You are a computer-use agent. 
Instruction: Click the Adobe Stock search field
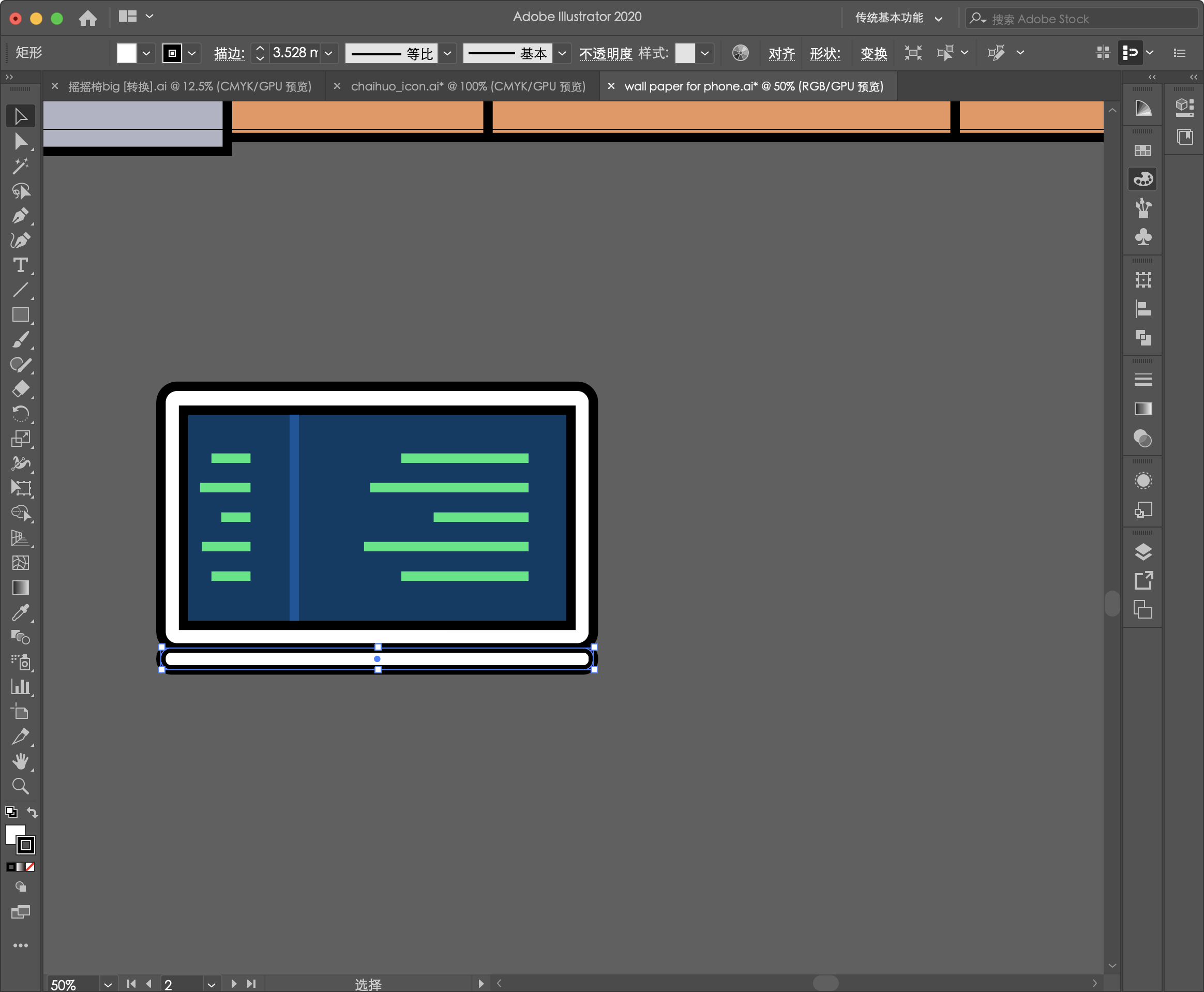coord(1081,18)
